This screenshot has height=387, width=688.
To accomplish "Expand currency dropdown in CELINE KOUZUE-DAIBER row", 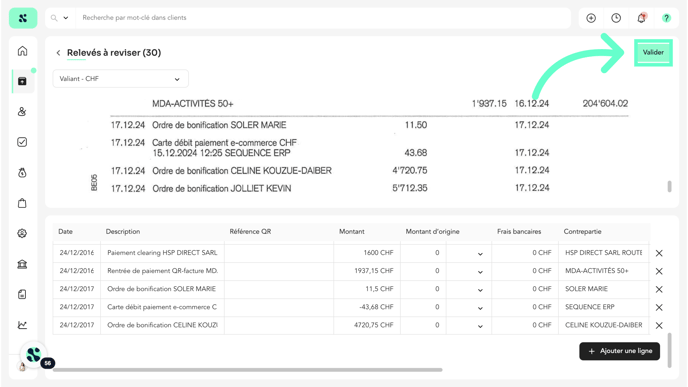I will point(480,326).
